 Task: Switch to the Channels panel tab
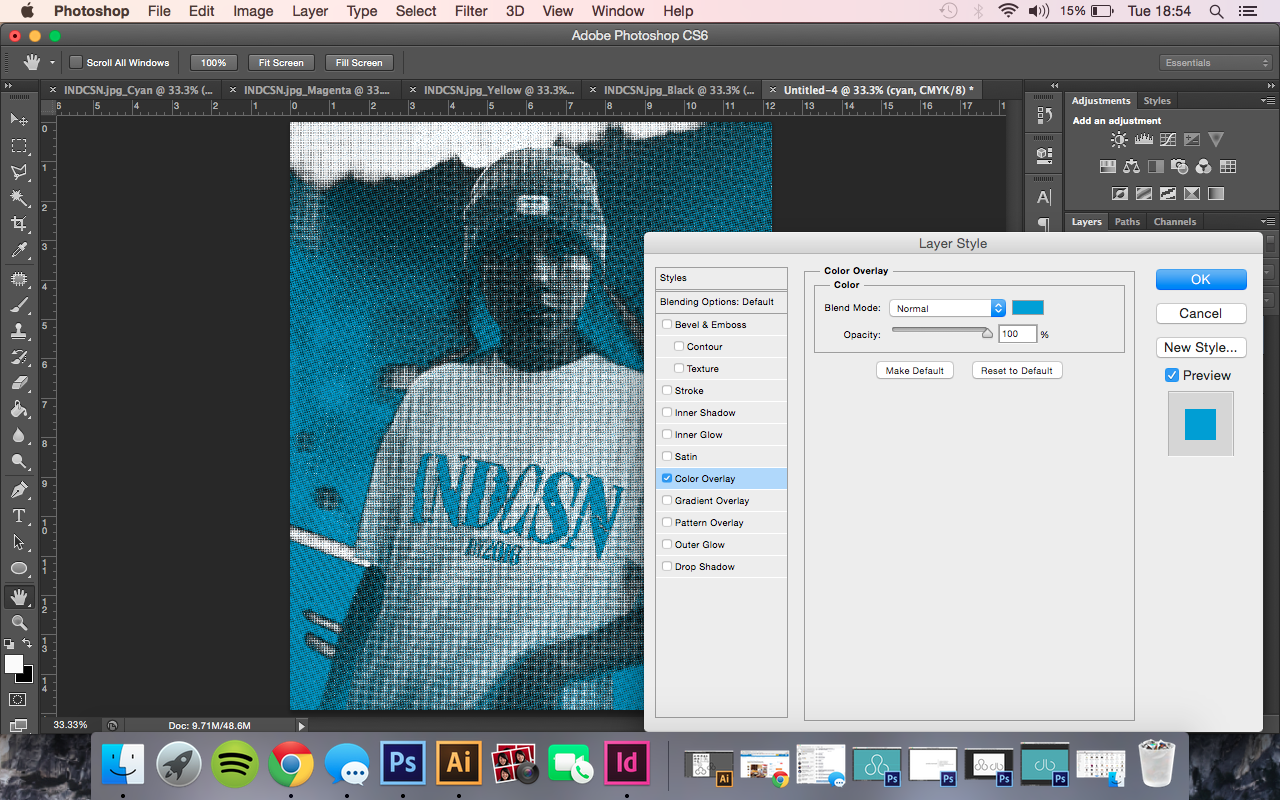point(1175,222)
